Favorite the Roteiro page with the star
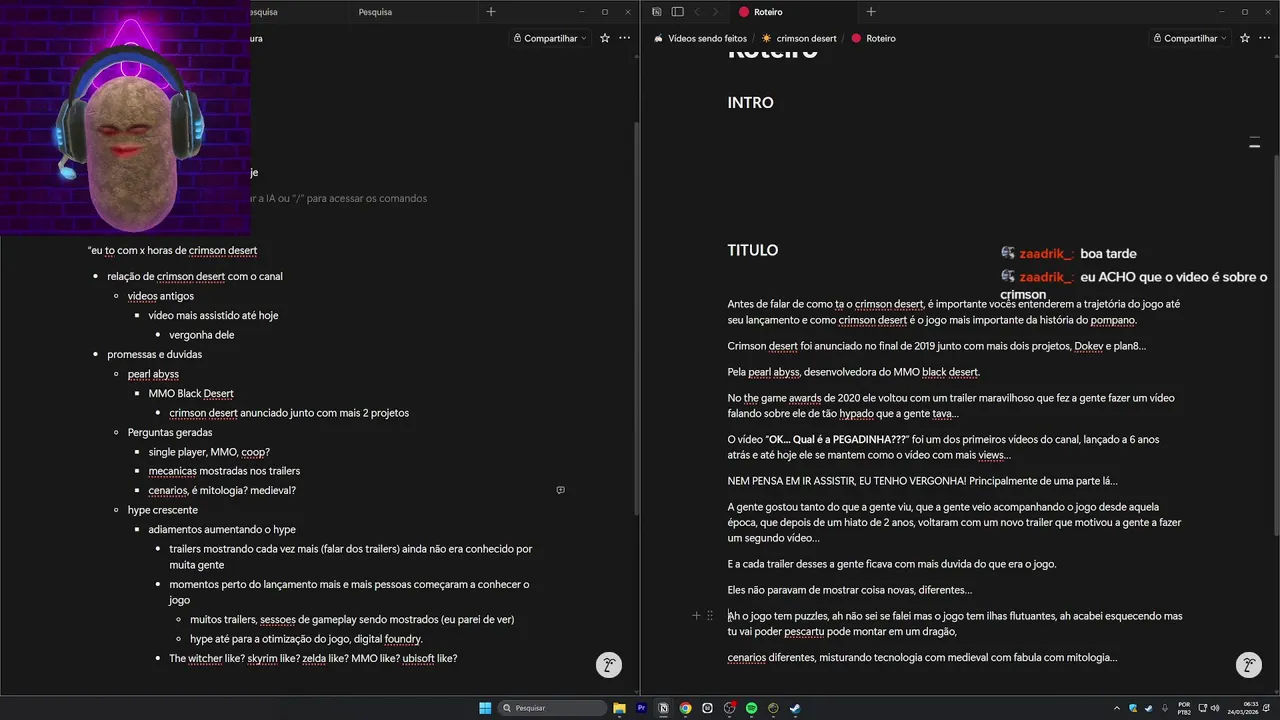Viewport: 1280px width, 720px height. pyautogui.click(x=1244, y=38)
